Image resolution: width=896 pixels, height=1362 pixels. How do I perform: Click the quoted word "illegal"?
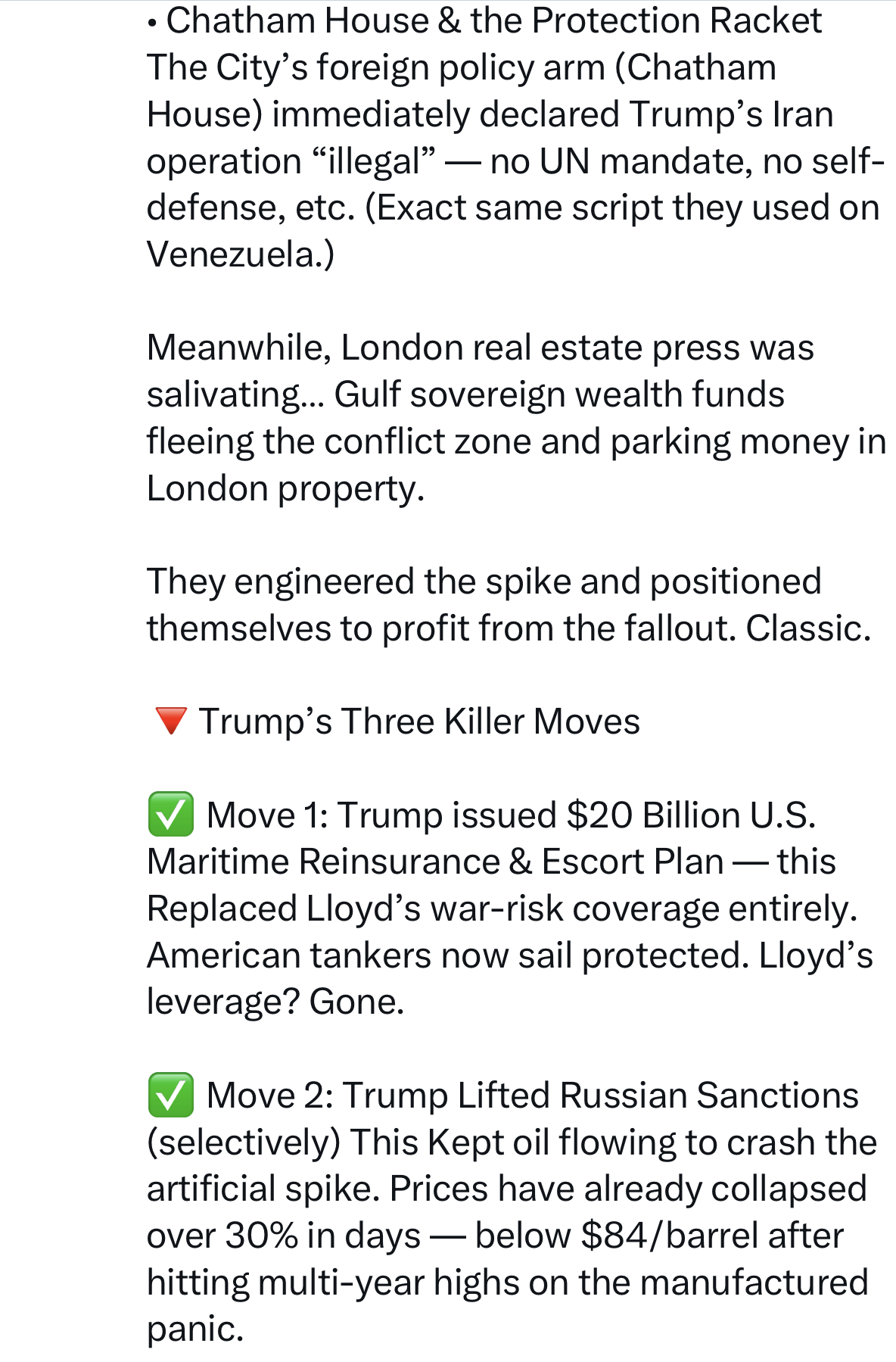click(x=374, y=161)
